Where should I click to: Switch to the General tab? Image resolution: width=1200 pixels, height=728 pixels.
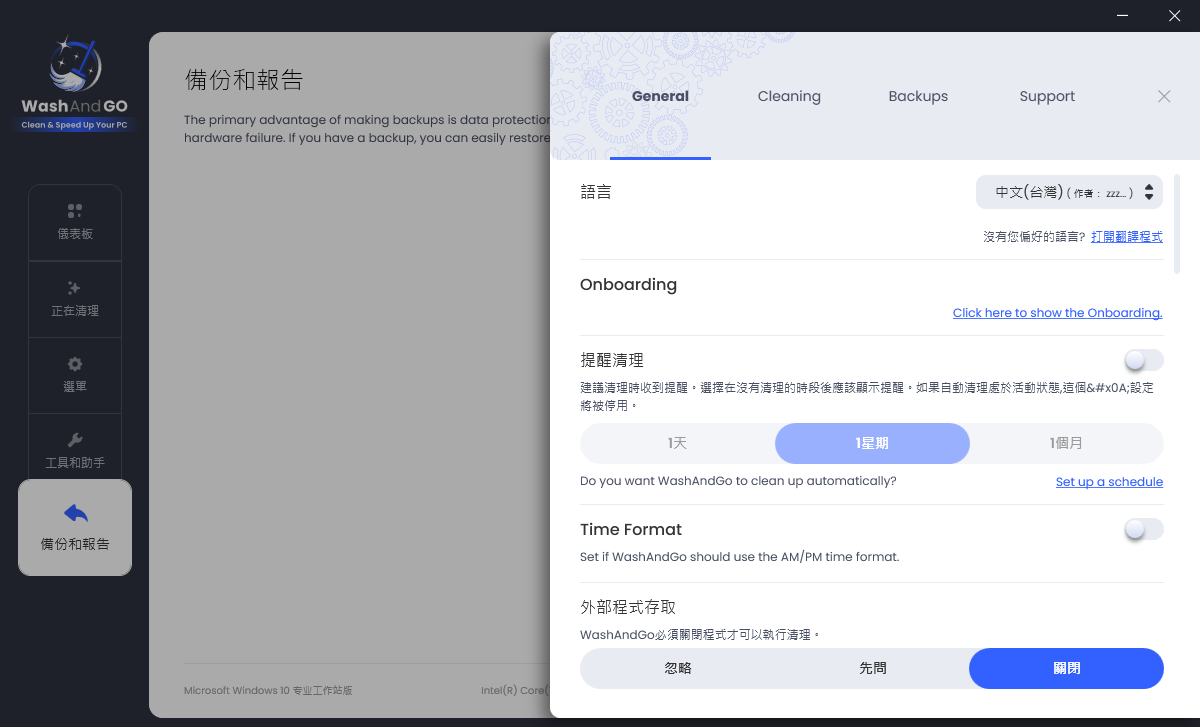[660, 96]
